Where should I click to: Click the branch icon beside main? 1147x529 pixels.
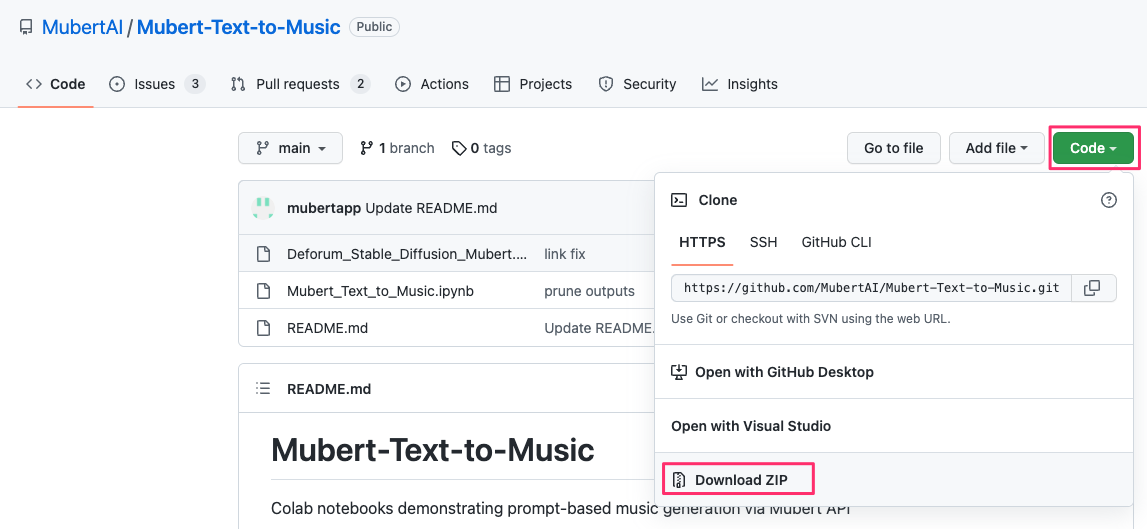(262, 149)
